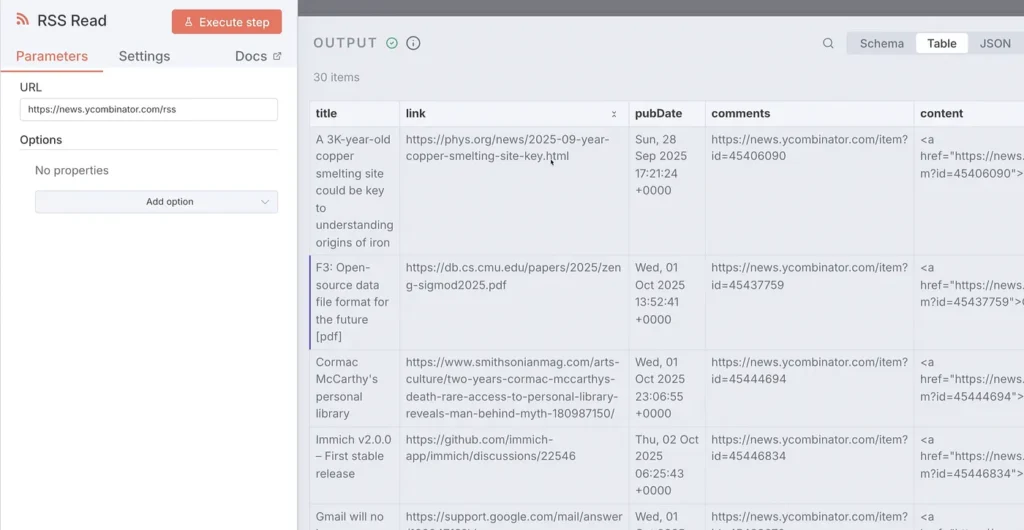Click the search icon in the output panel
Viewport: 1024px width, 530px height.
coord(828,43)
